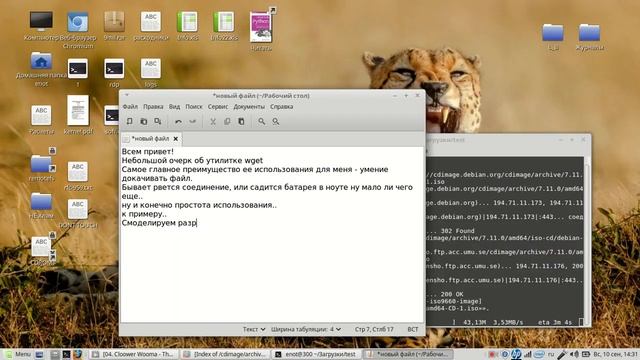Screen dimensions: 640x360
Task: Click the terminal quick-launch icon on the taskbar
Action: pos(66,354)
